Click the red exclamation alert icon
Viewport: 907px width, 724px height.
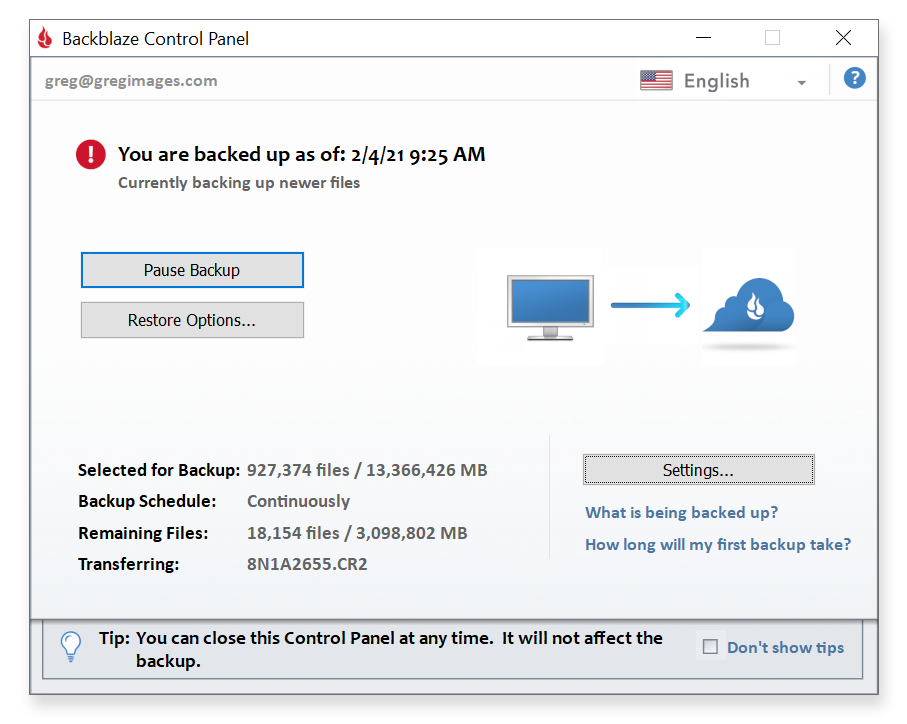point(91,154)
